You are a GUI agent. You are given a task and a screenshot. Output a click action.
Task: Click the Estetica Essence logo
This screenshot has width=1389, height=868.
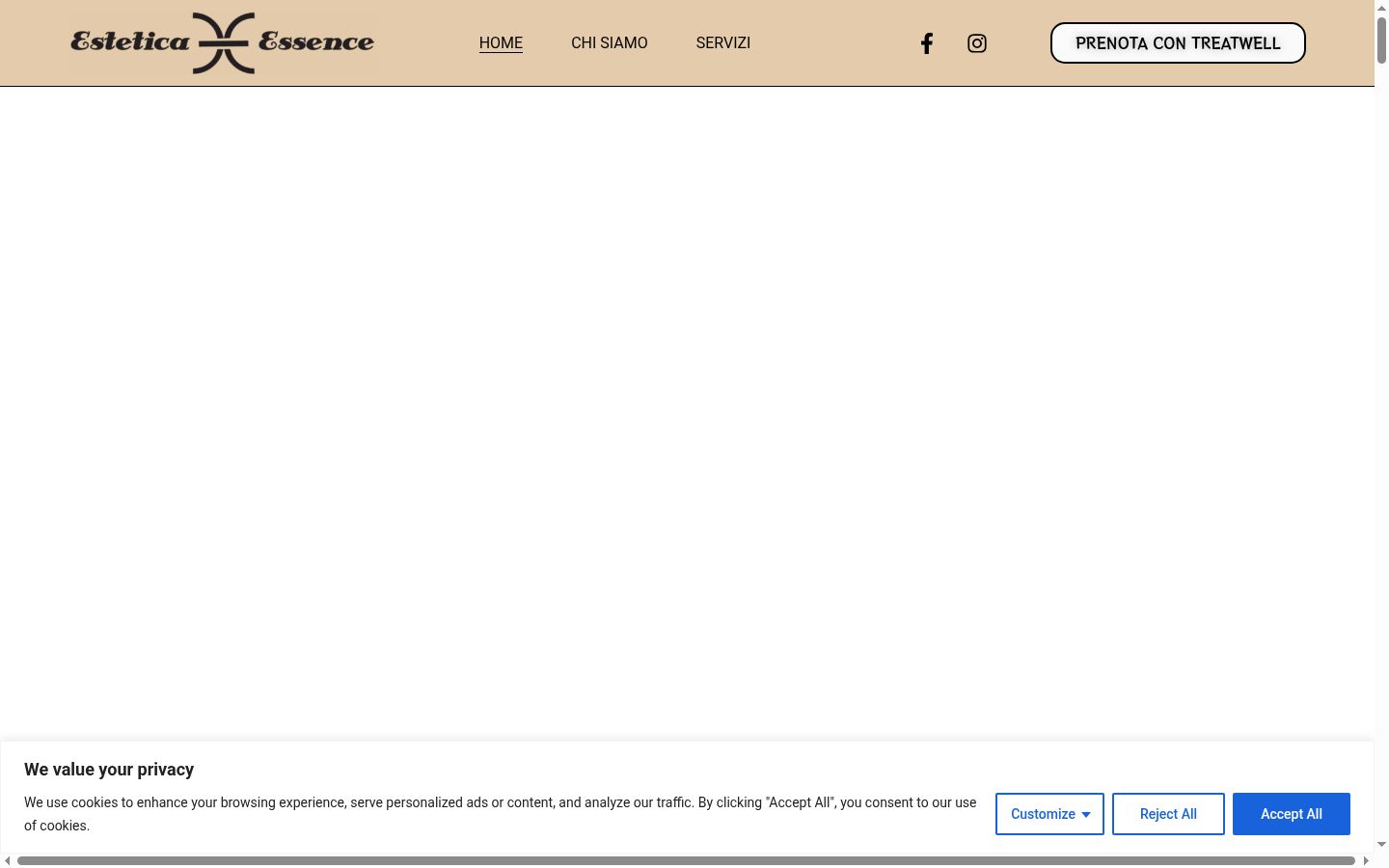(x=223, y=43)
